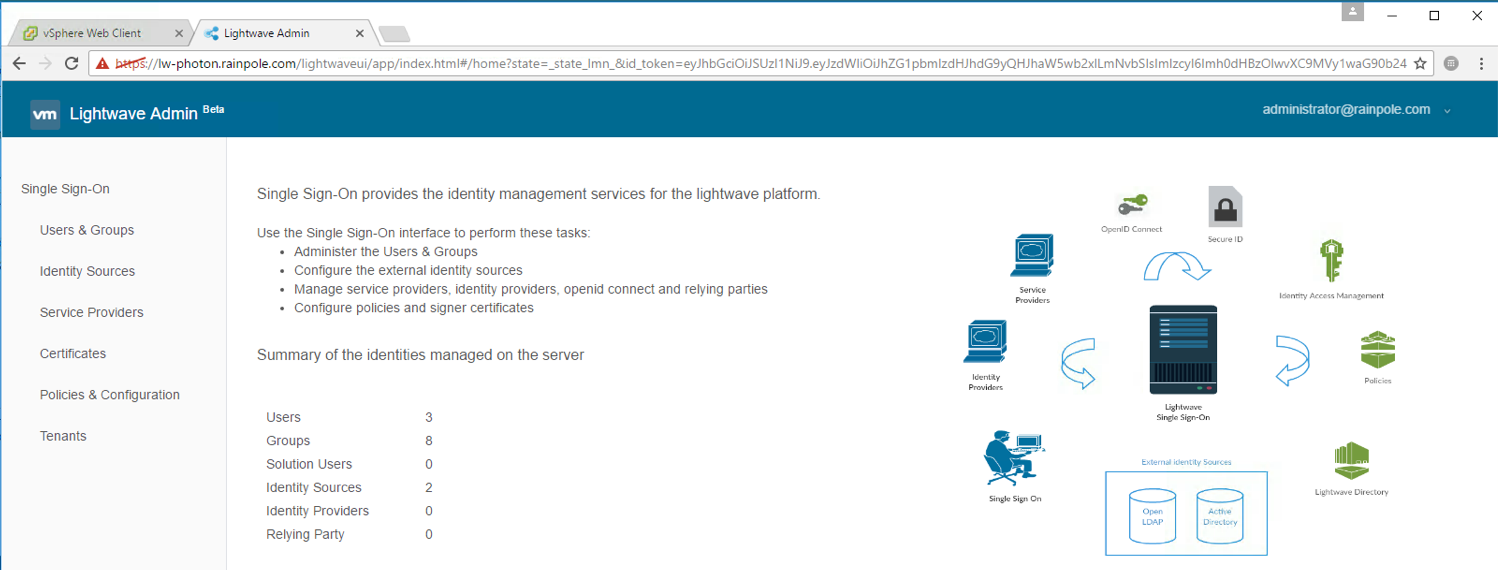Click the red certificate warning triangle

tap(102, 63)
